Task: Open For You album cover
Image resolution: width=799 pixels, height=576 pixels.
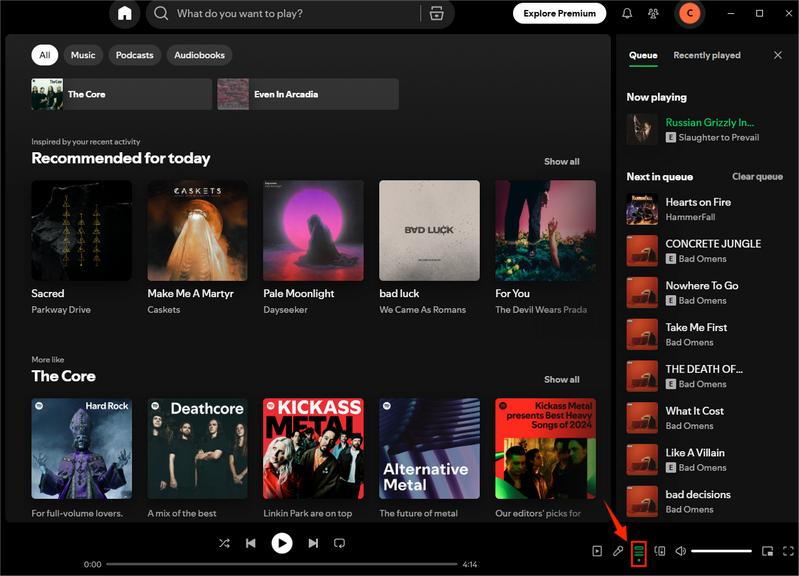Action: coord(545,230)
